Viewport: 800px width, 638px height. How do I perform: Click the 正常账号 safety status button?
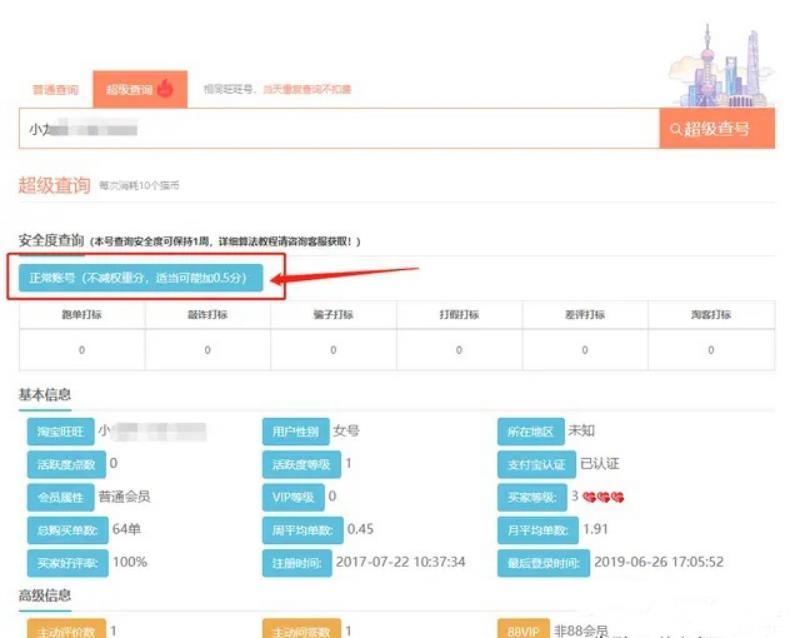pyautogui.click(x=139, y=277)
